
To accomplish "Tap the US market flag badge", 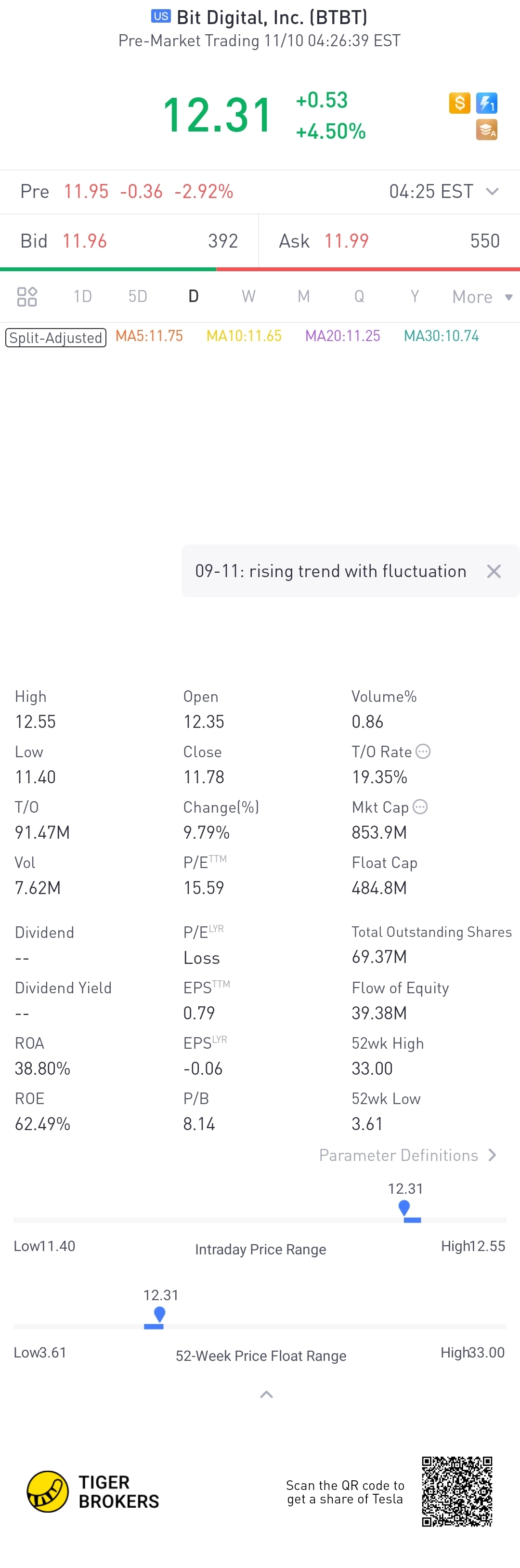I will pos(161,16).
